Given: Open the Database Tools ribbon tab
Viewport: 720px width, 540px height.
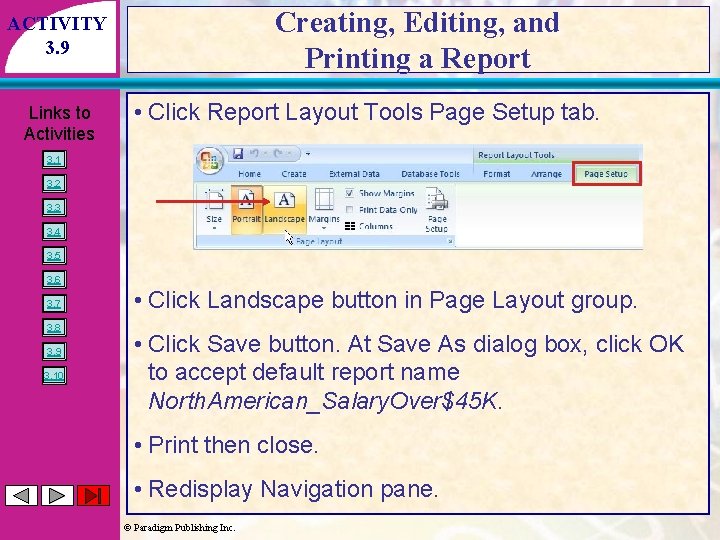Looking at the screenshot, I should coord(430,174).
